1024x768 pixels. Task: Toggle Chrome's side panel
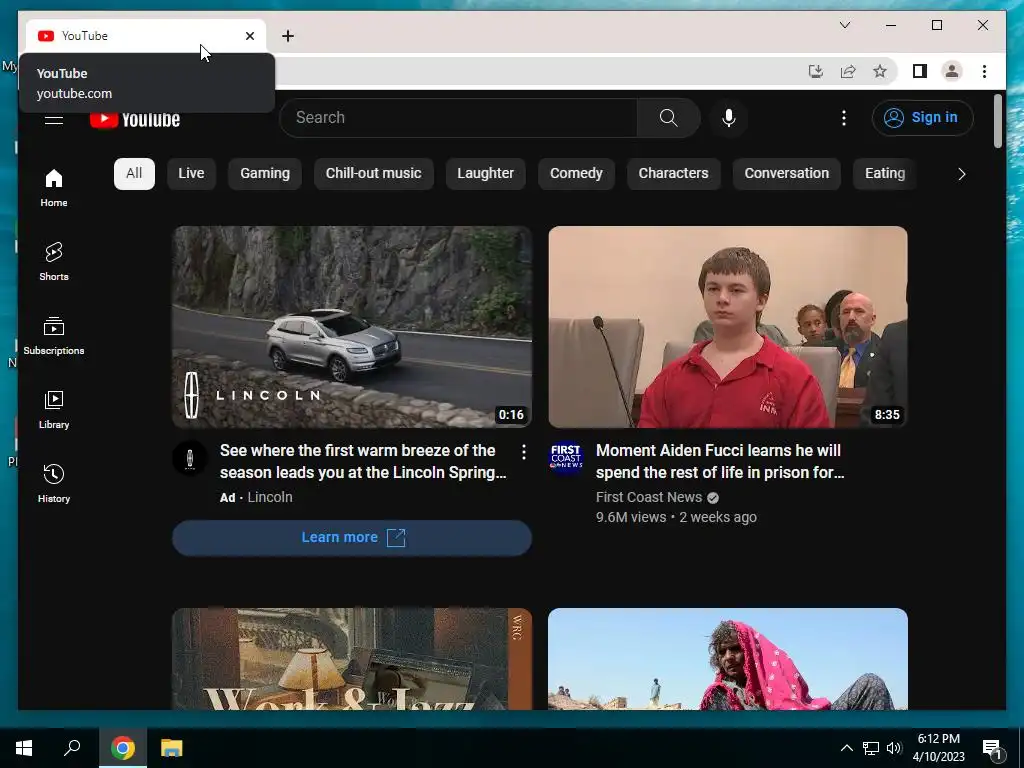920,71
